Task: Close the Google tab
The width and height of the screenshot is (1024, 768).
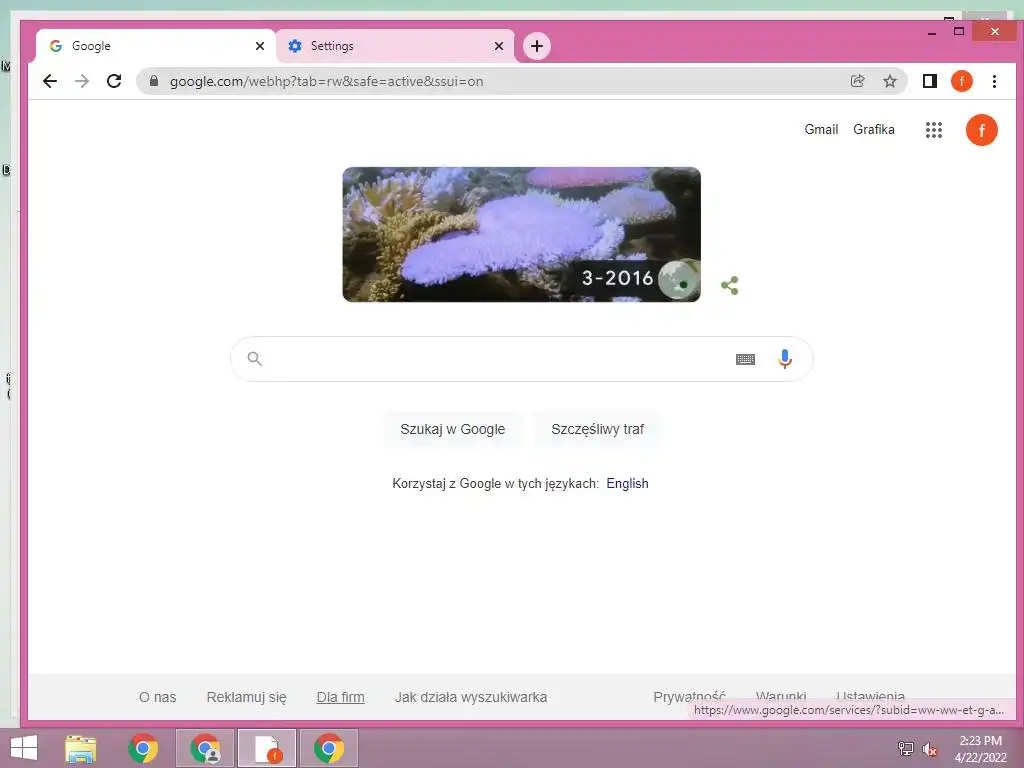Action: [x=259, y=46]
